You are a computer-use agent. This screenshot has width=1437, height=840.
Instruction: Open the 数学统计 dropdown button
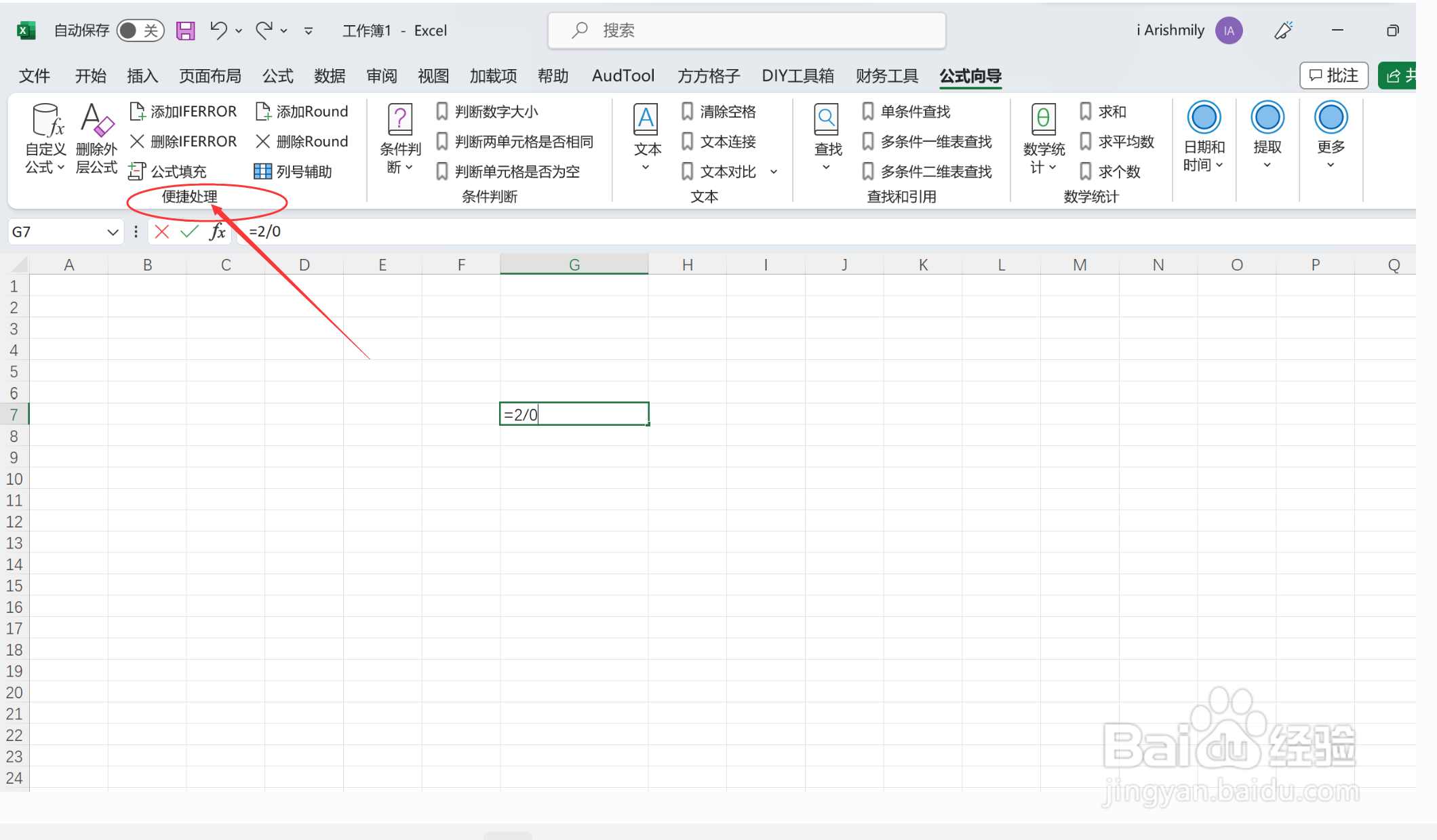1044,138
